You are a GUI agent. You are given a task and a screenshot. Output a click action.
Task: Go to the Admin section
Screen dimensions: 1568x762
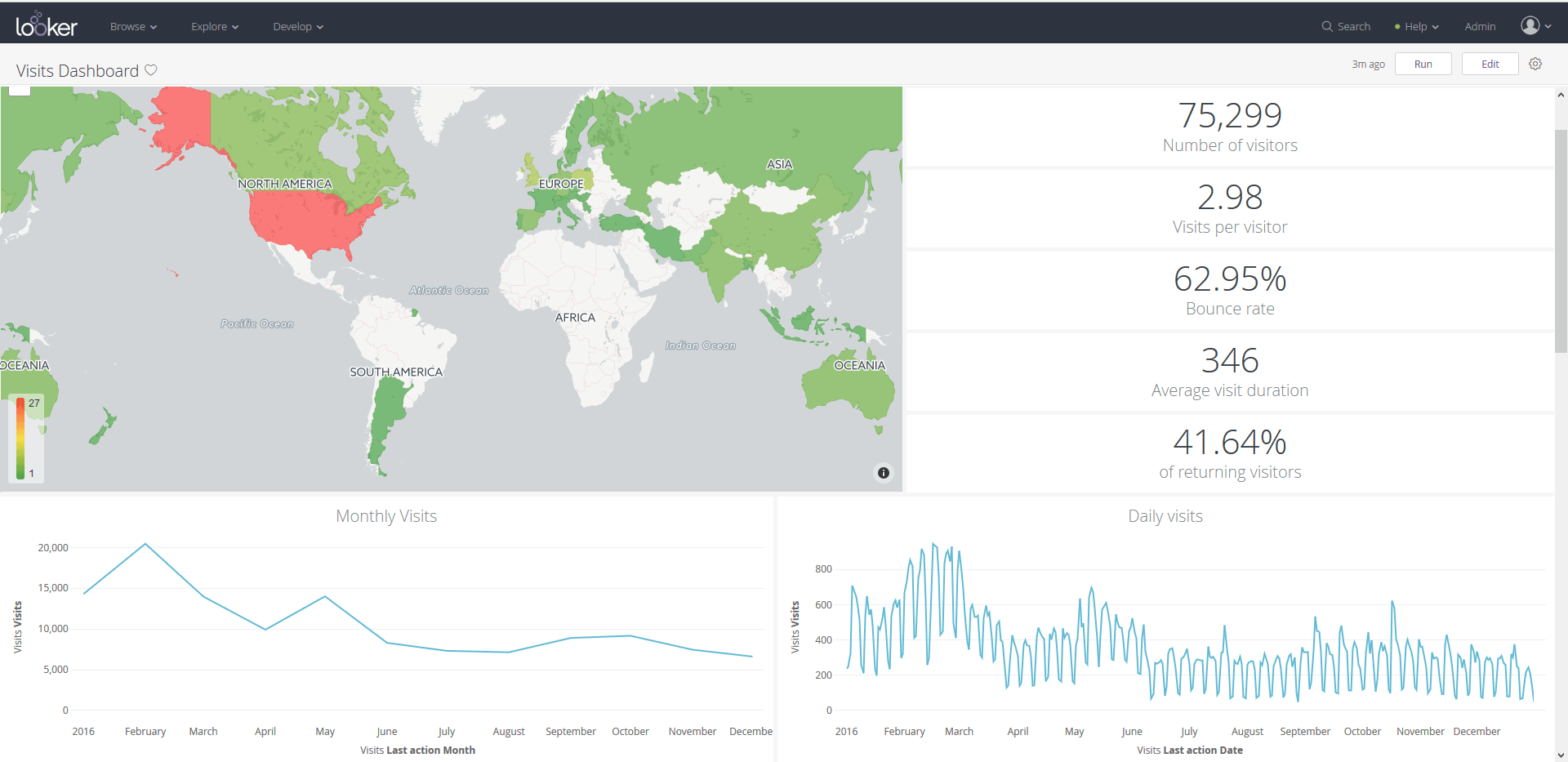1480,26
